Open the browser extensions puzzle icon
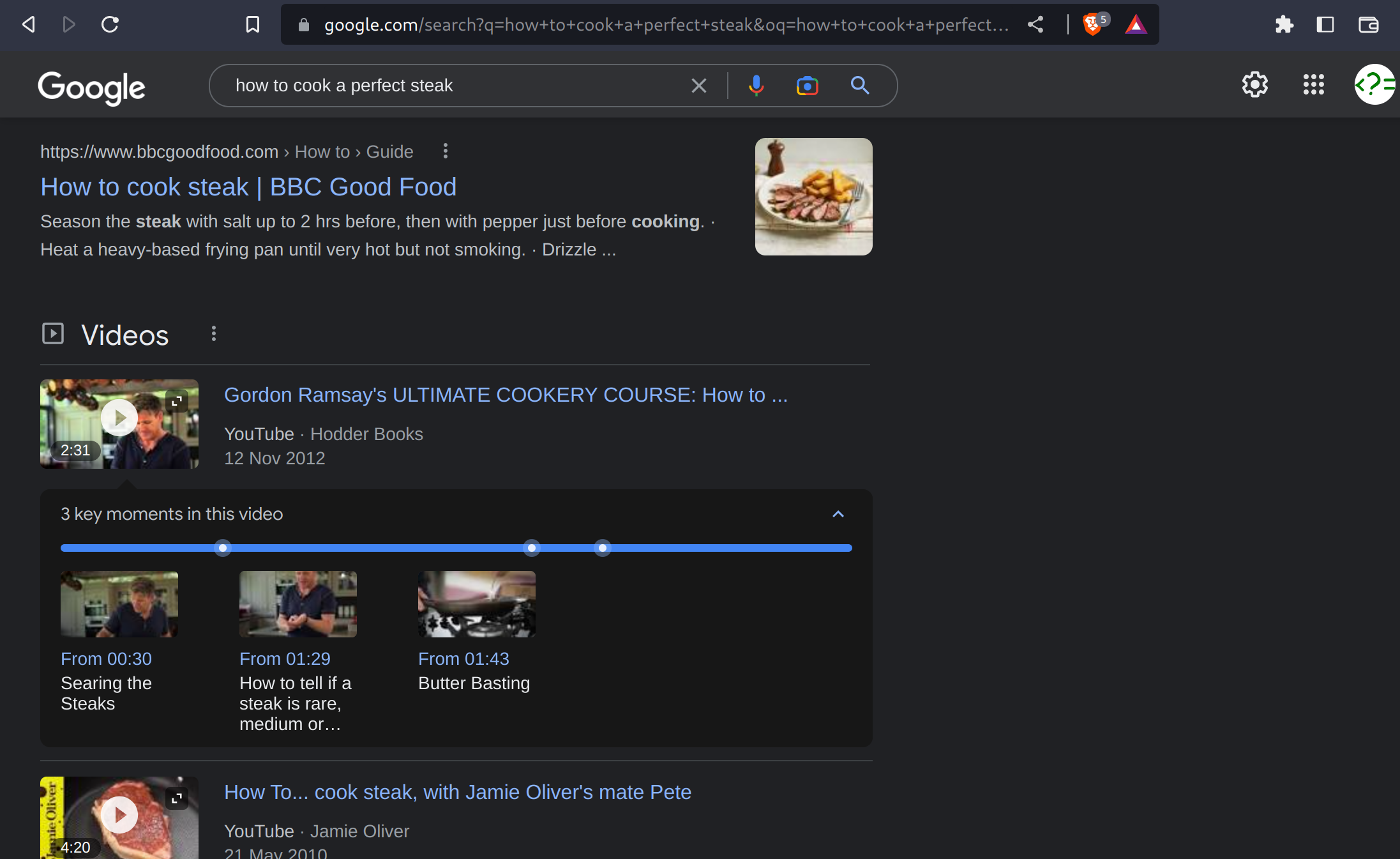This screenshot has width=1400, height=859. coord(1284,24)
